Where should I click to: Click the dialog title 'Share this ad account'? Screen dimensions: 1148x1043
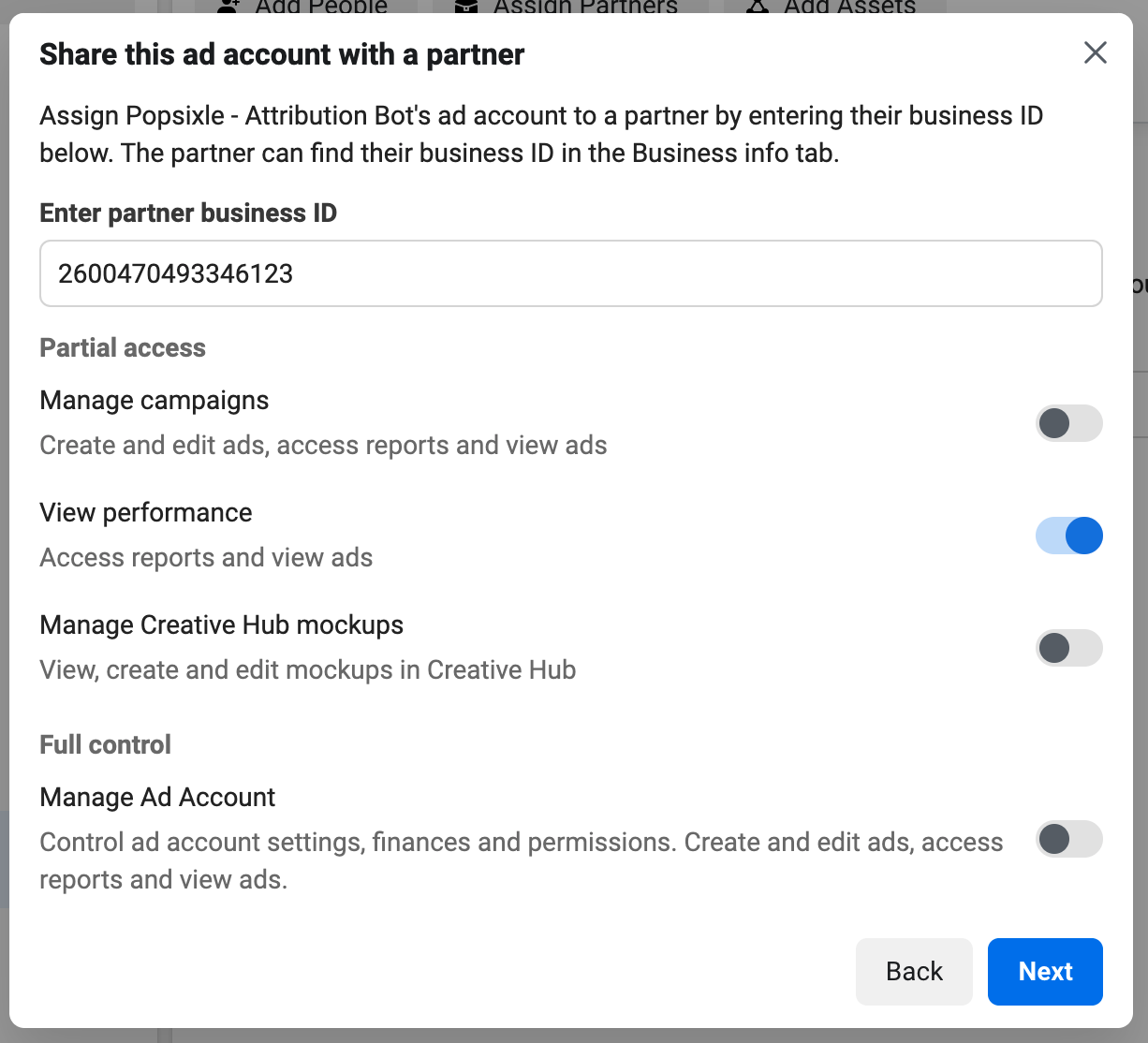[x=282, y=54]
